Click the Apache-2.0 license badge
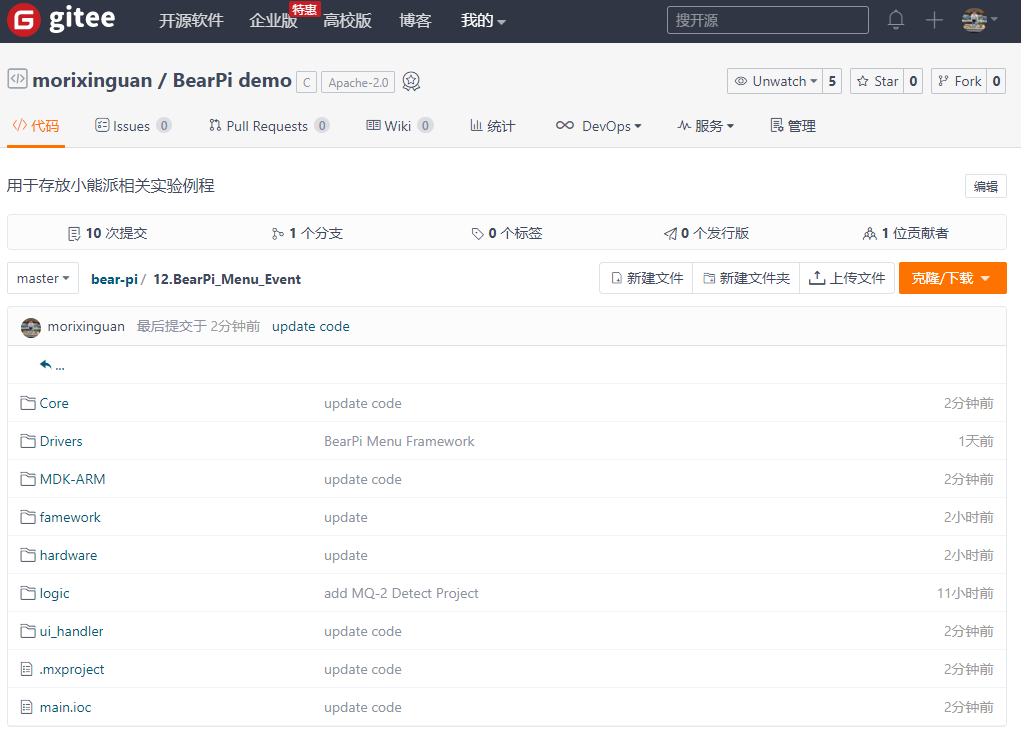This screenshot has width=1021, height=749. point(358,83)
